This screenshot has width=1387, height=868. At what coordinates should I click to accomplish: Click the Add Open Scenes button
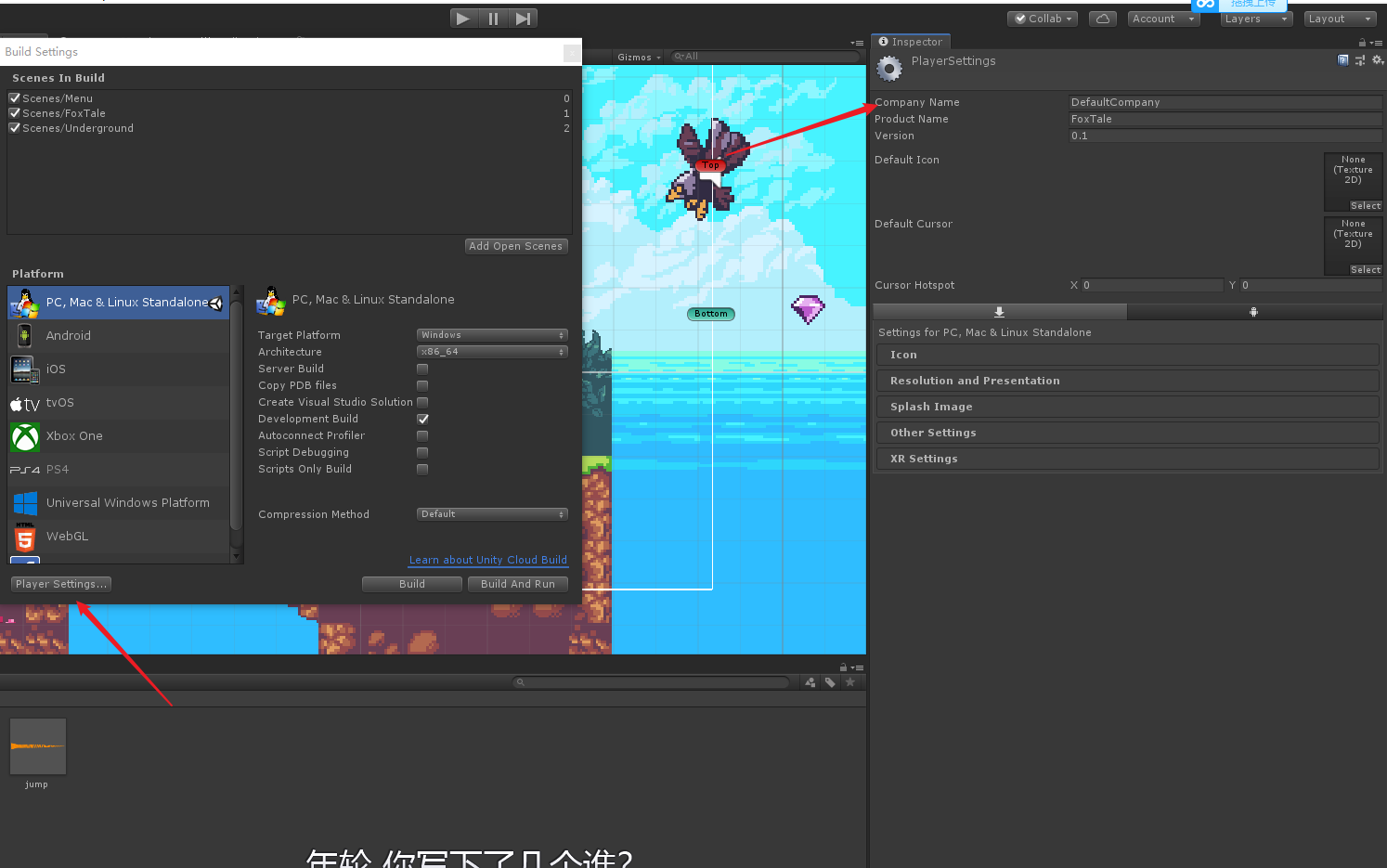(x=516, y=246)
